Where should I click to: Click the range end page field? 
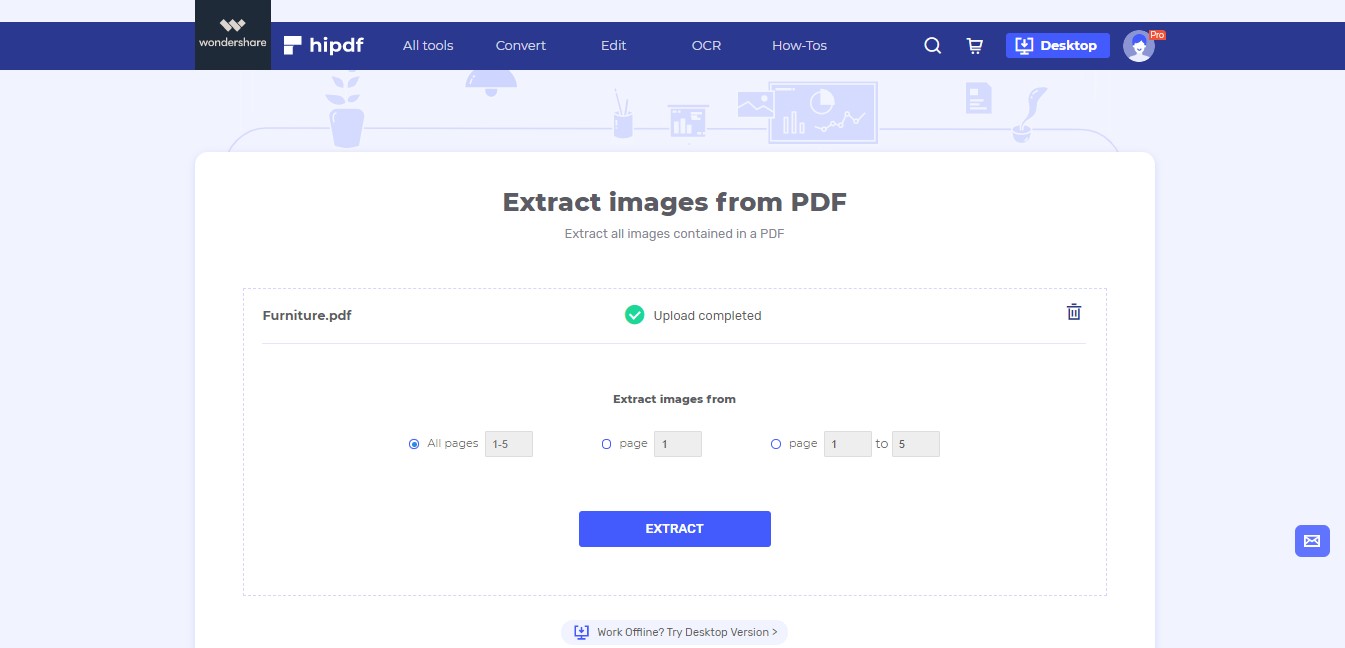click(x=916, y=444)
